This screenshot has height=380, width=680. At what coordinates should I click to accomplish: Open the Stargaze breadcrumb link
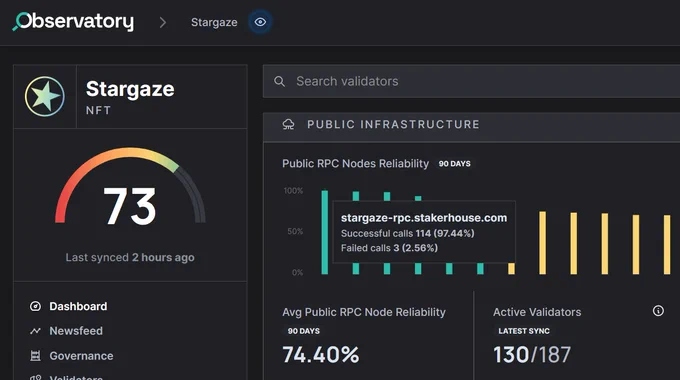click(214, 22)
